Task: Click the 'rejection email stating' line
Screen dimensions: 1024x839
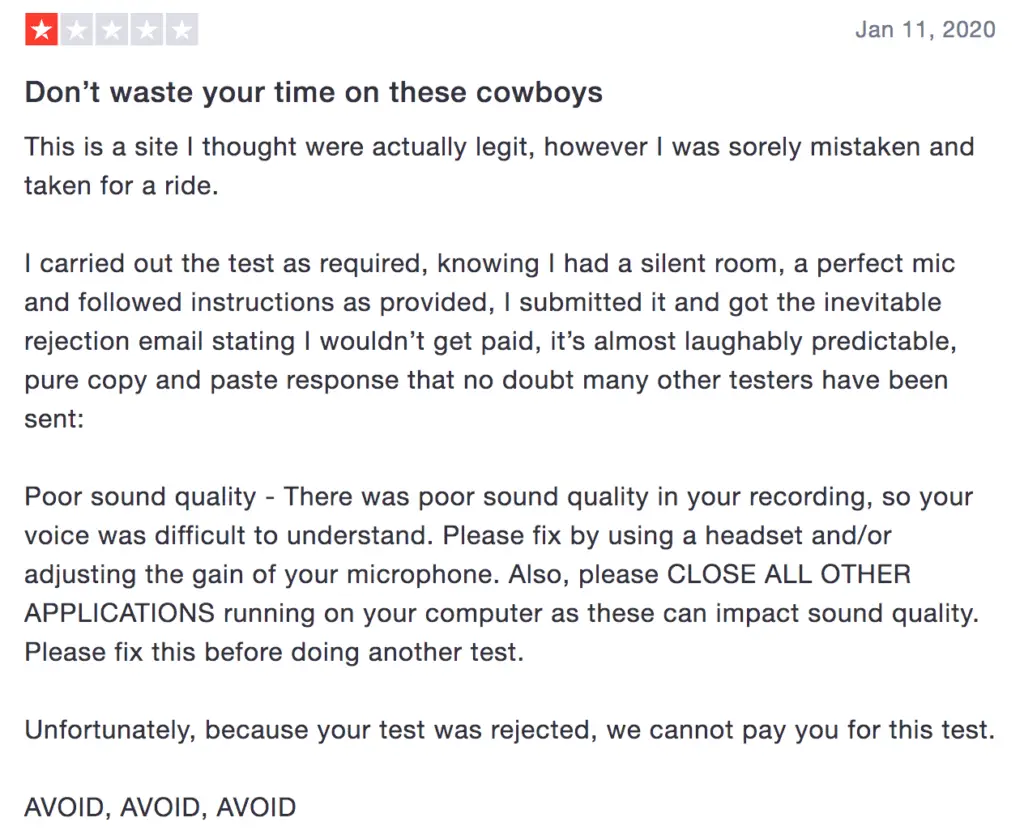Action: (490, 341)
